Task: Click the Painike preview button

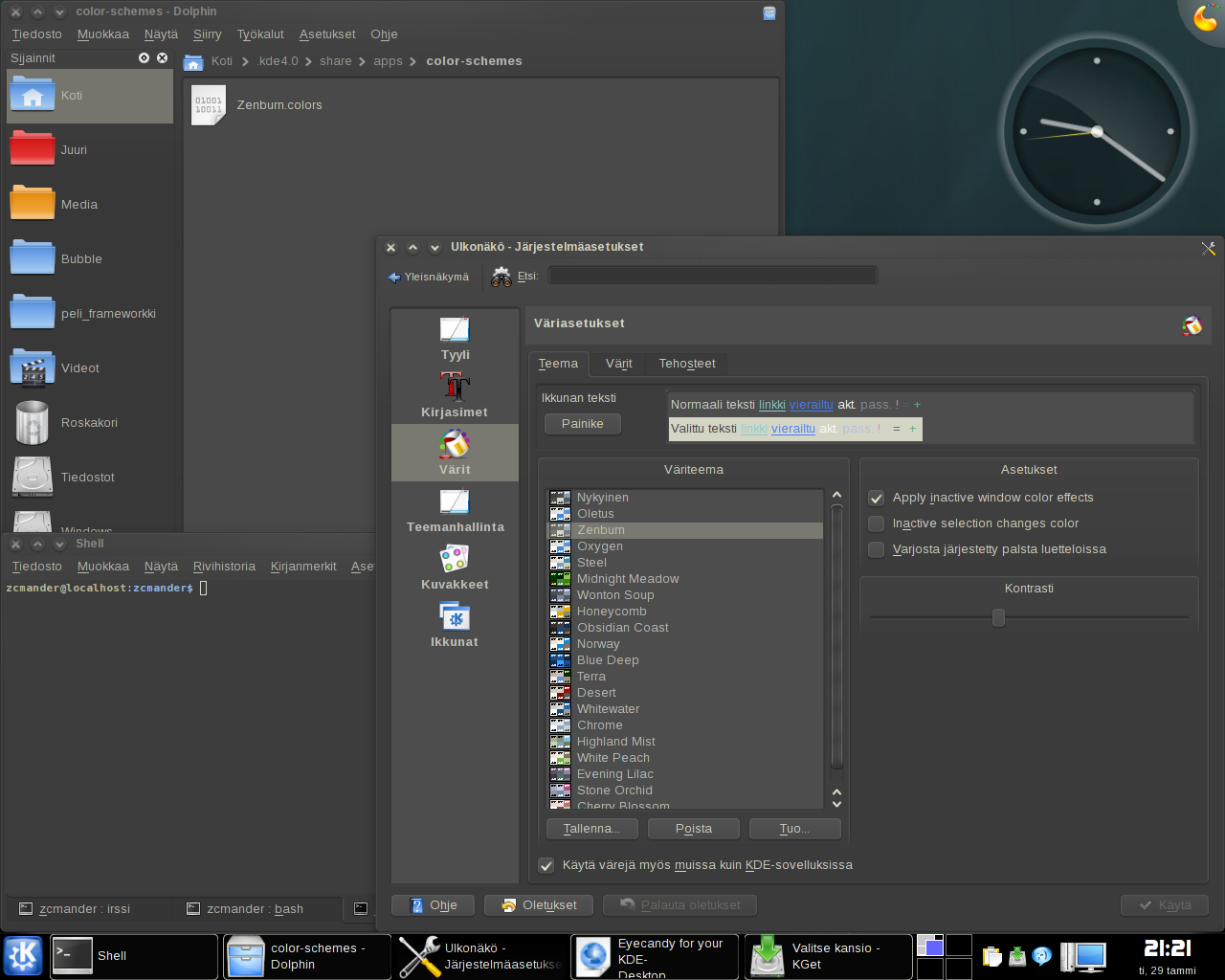Action: 583,424
